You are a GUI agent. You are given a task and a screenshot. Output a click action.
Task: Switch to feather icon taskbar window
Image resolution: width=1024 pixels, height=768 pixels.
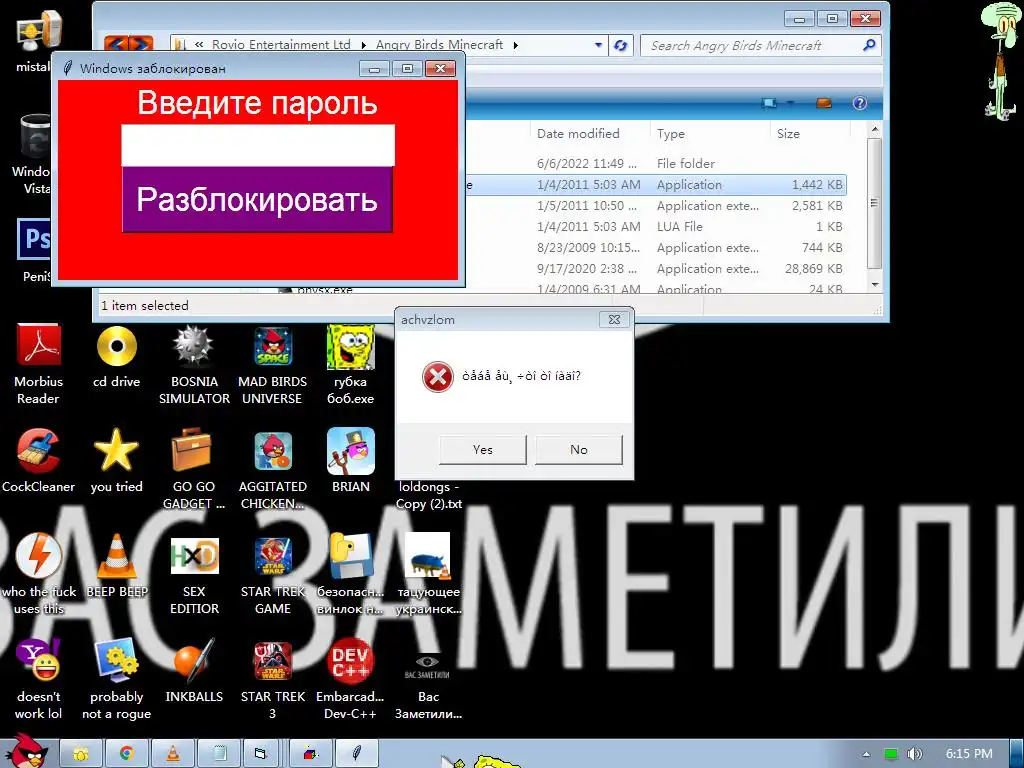[x=357, y=754]
